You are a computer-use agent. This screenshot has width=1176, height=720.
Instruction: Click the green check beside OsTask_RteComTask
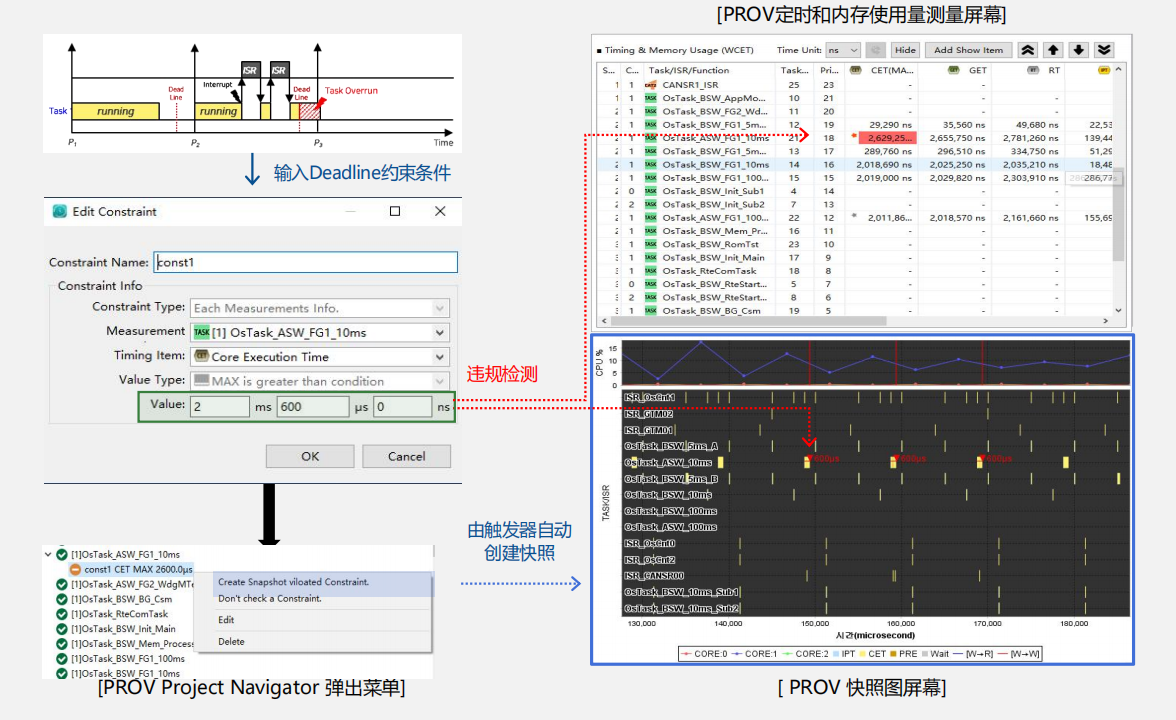pos(62,614)
